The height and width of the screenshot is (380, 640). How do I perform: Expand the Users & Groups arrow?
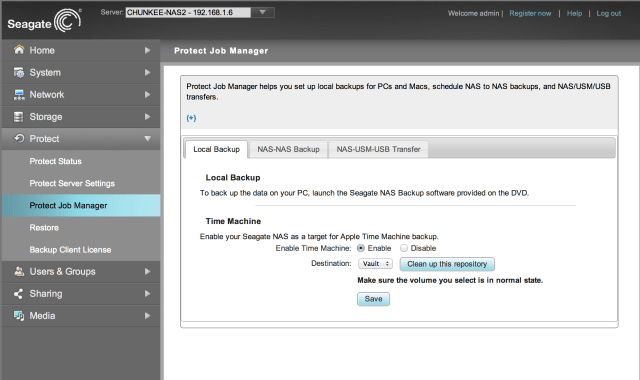147,271
